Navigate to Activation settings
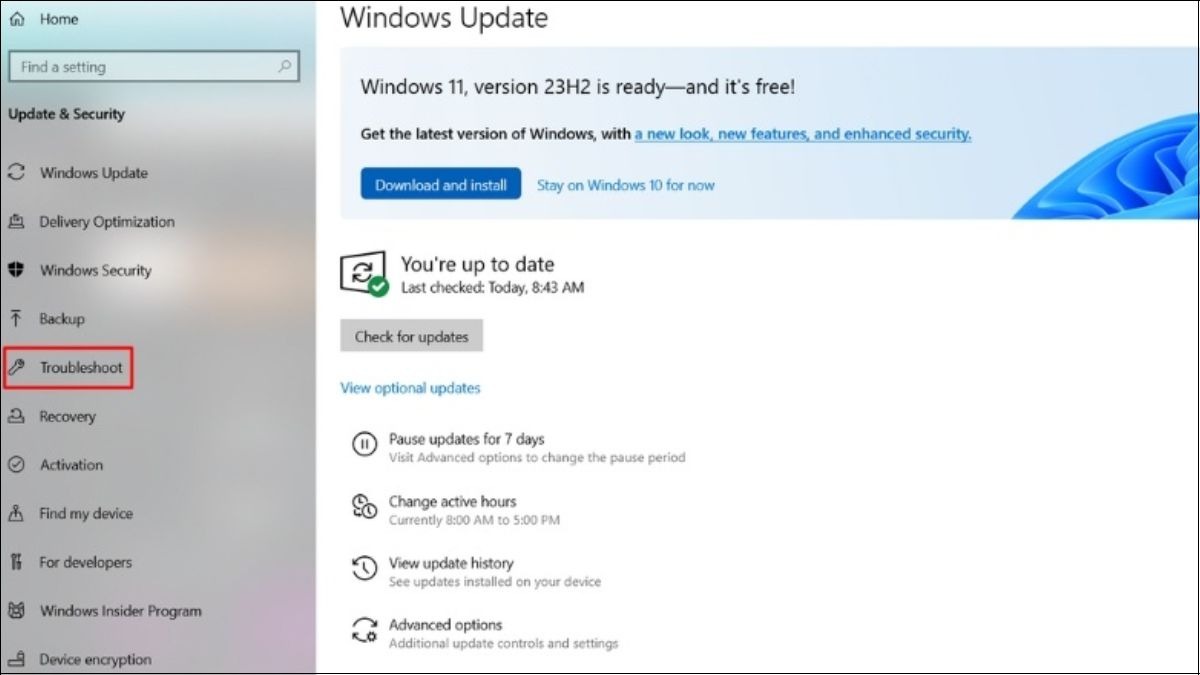The height and width of the screenshot is (675, 1200). [x=71, y=465]
